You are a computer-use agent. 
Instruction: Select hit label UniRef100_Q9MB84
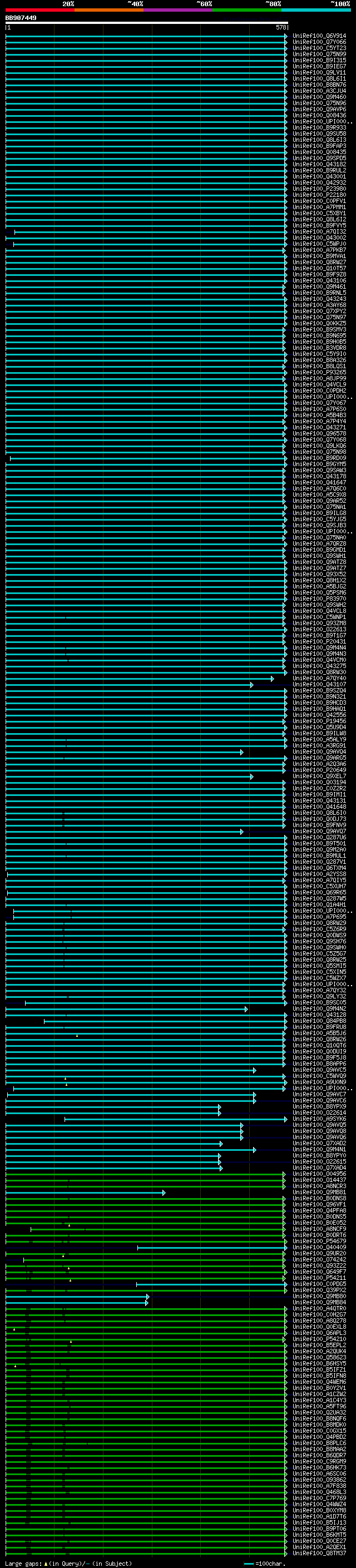pyautogui.click(x=319, y=1302)
